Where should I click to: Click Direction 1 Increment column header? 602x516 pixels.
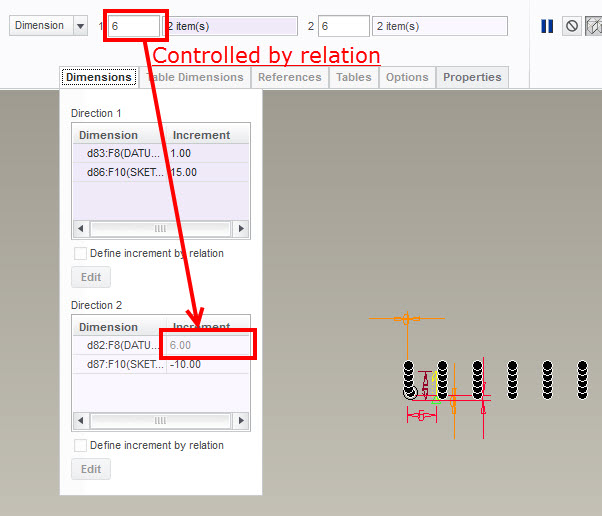[x=208, y=135]
